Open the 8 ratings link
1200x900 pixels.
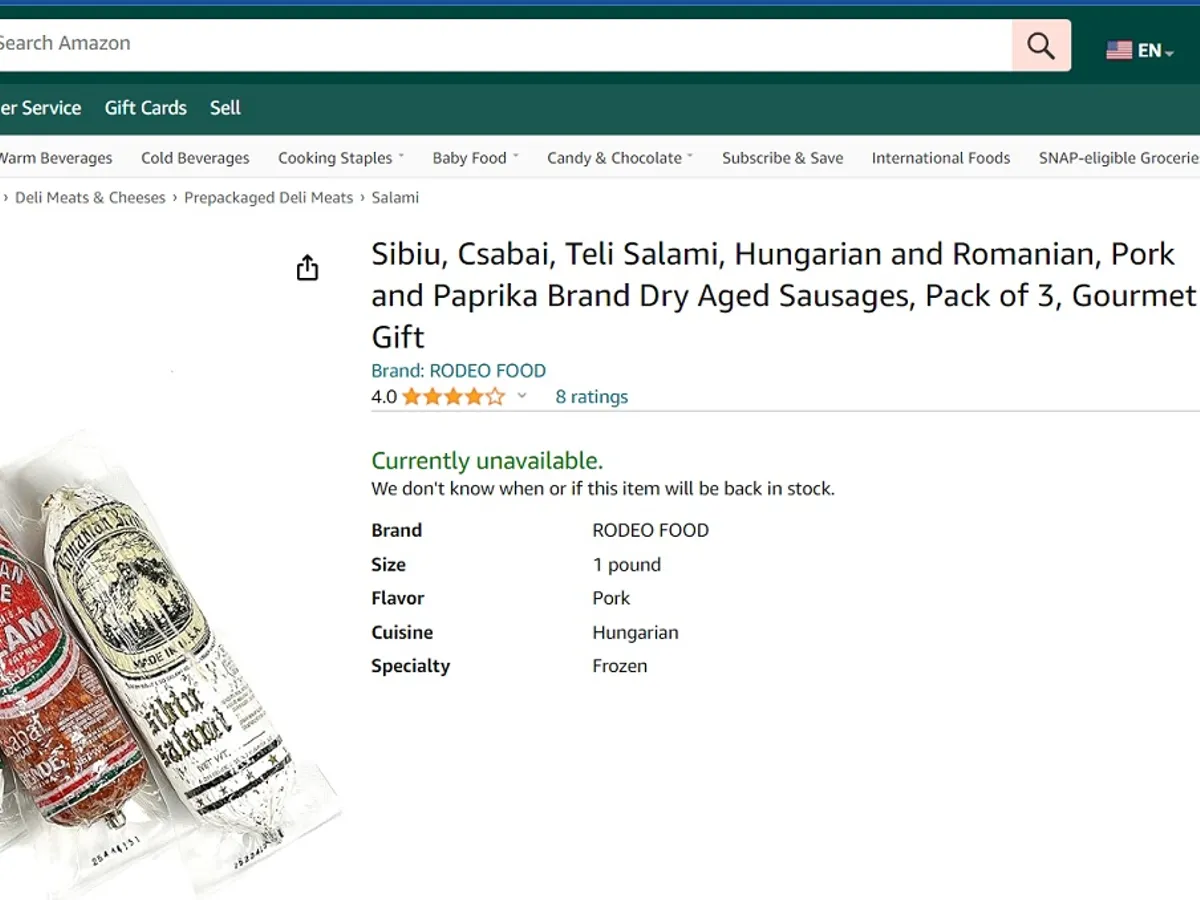(591, 397)
